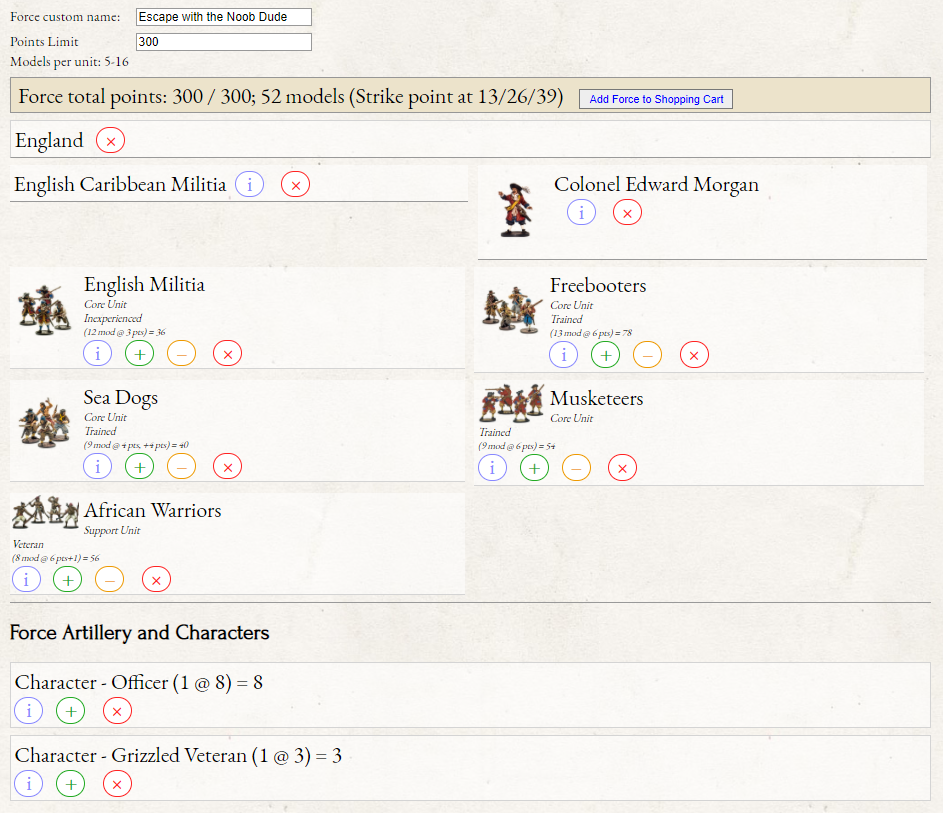The image size is (943, 813).
Task: Remove the Grizzled Veteran character
Action: 117,784
